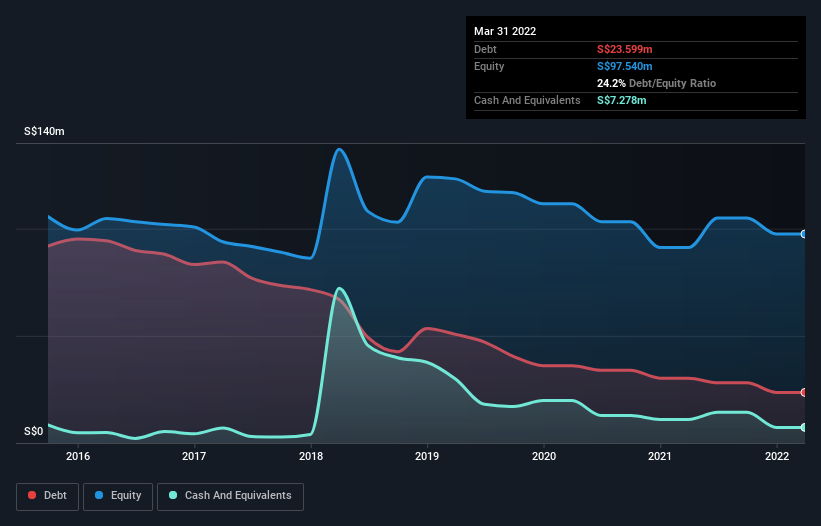The height and width of the screenshot is (526, 821).
Task: Click the 2022 x-axis label
Action: coord(777,456)
